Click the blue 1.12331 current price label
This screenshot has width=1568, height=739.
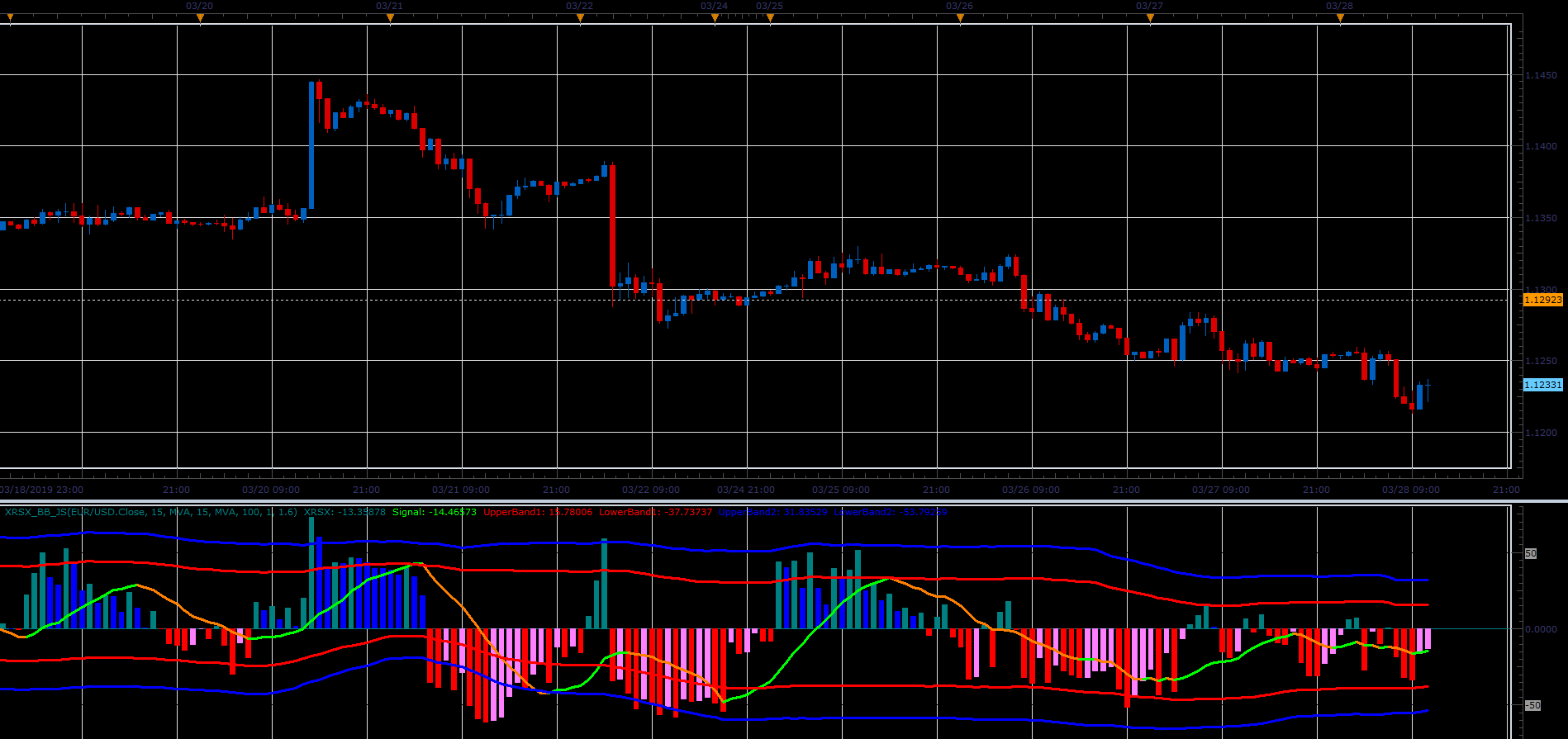click(1542, 385)
